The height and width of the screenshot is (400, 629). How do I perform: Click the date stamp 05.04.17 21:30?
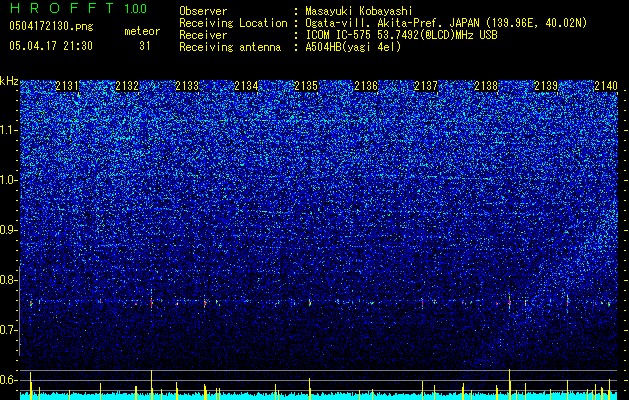click(x=51, y=46)
